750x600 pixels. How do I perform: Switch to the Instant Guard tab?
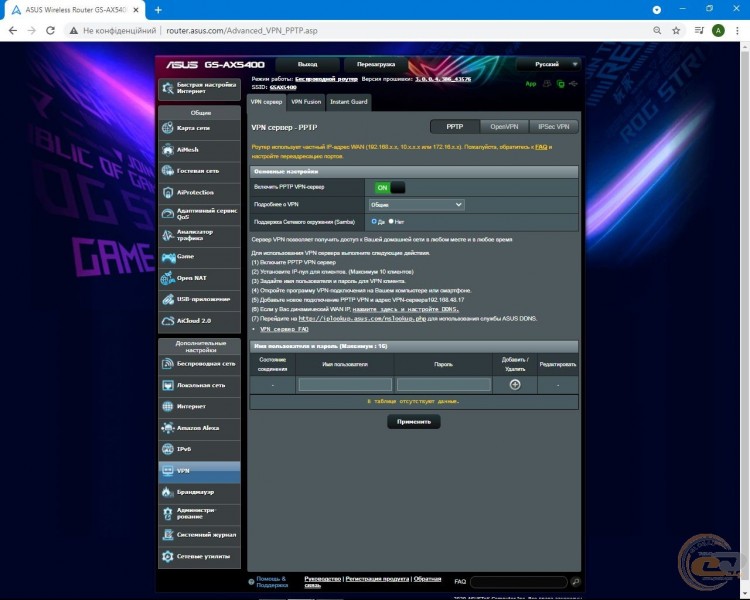[x=349, y=102]
